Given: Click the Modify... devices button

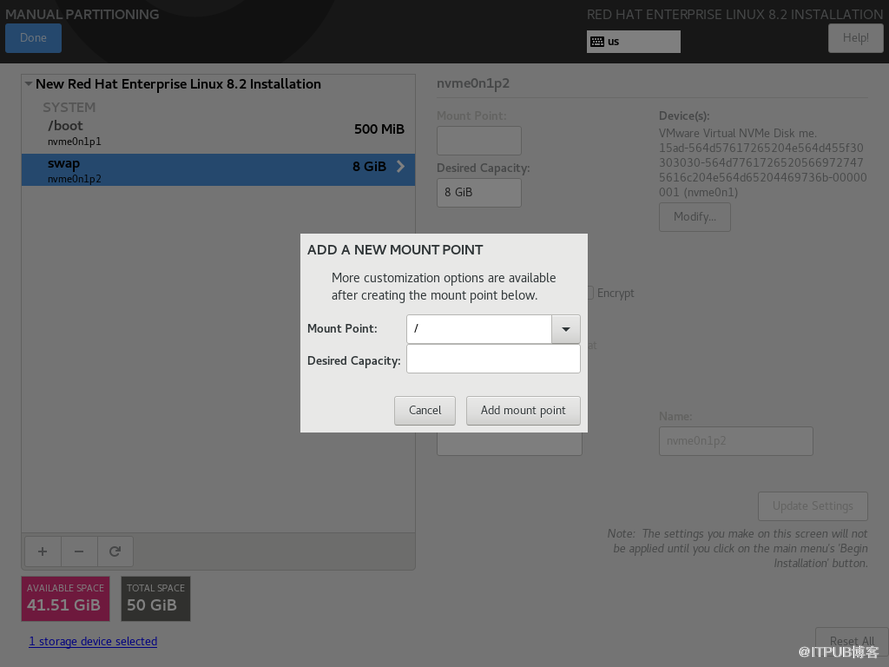Looking at the screenshot, I should [x=694, y=216].
